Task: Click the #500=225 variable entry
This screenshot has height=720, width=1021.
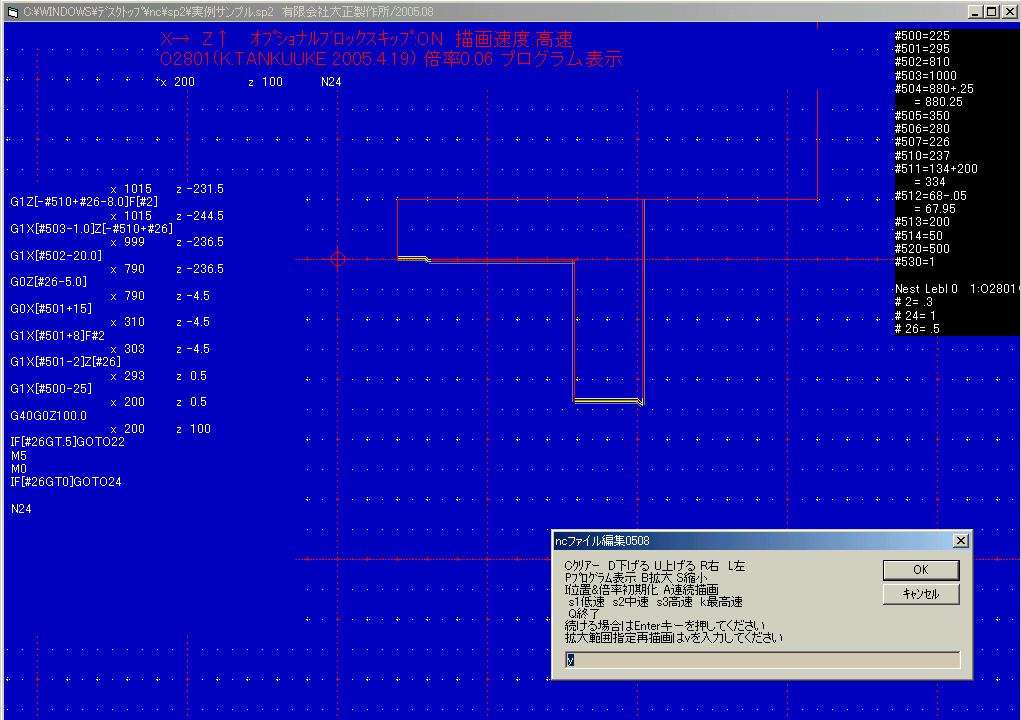Action: point(922,36)
